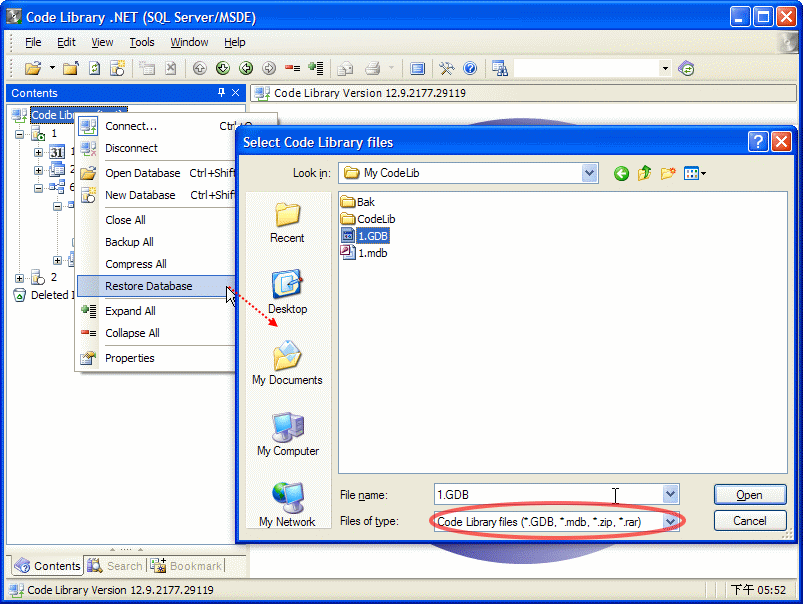Click the blue window-view toolbar icon
The height and width of the screenshot is (604, 803).
[417, 68]
